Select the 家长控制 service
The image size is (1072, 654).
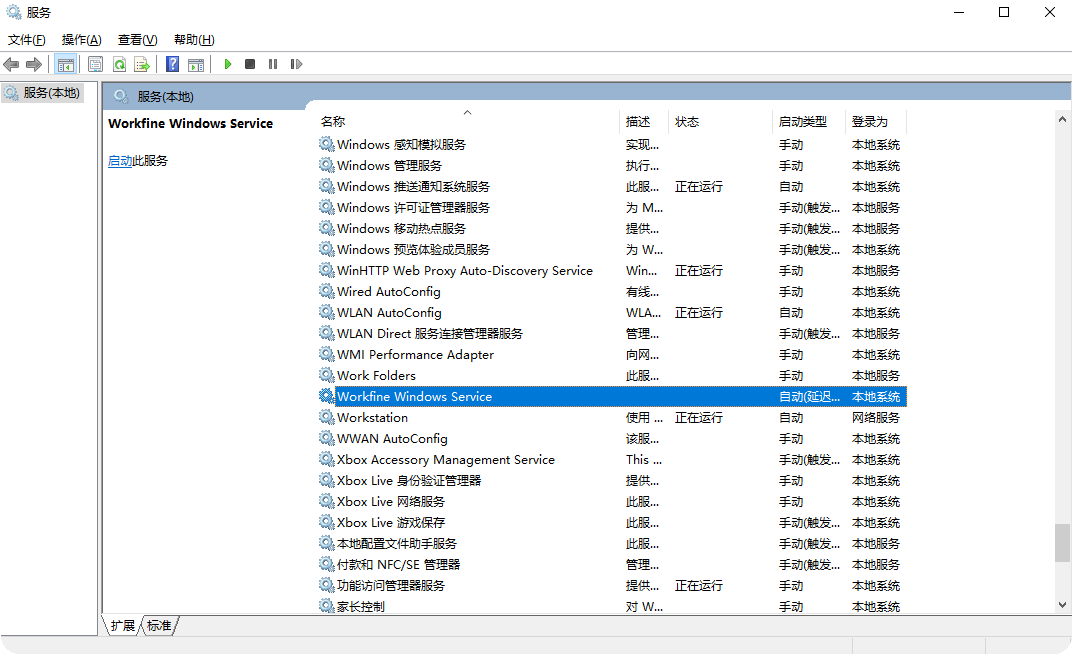(x=612, y=605)
